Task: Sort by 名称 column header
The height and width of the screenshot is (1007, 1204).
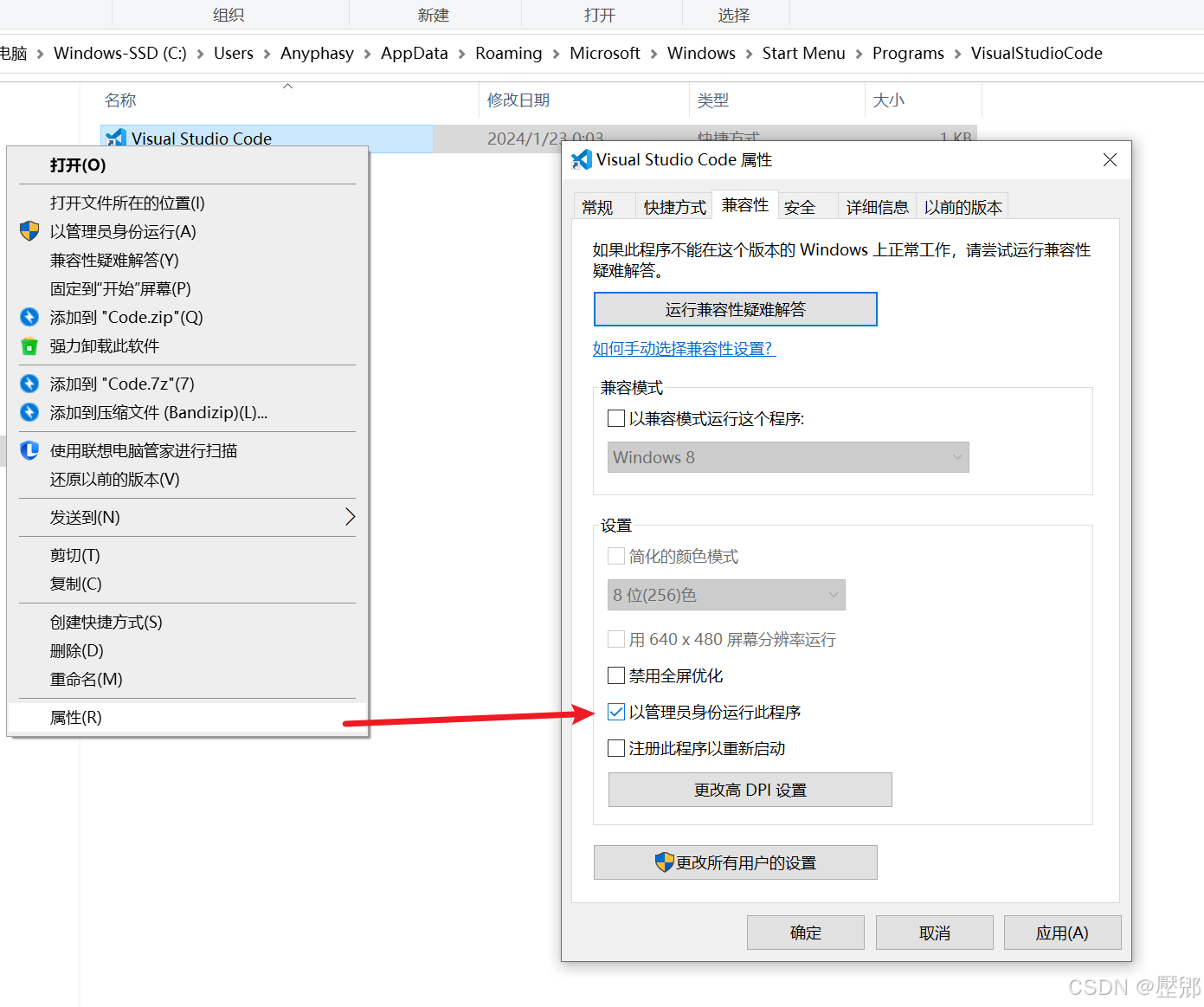Action: coord(288,100)
